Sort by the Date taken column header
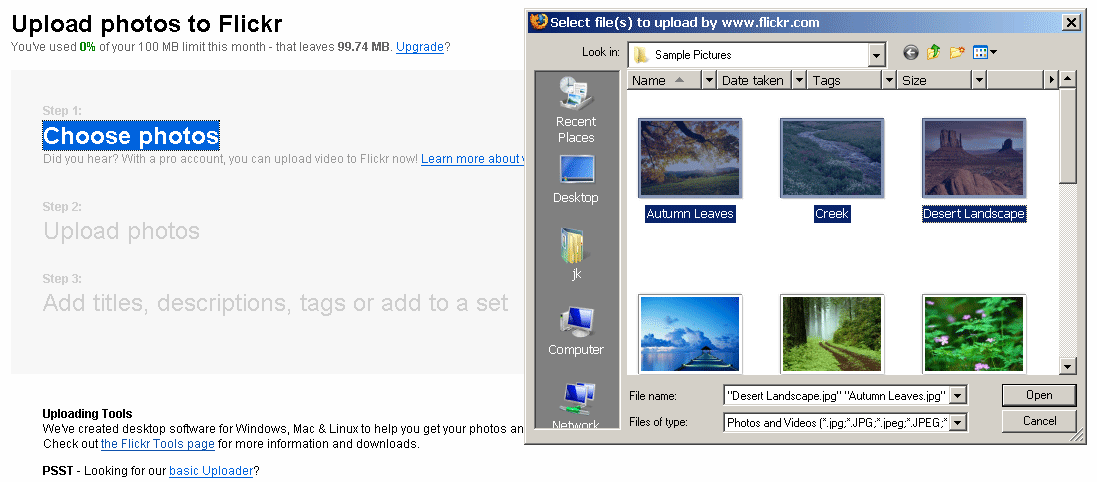The image size is (1097, 482). pyautogui.click(x=755, y=80)
